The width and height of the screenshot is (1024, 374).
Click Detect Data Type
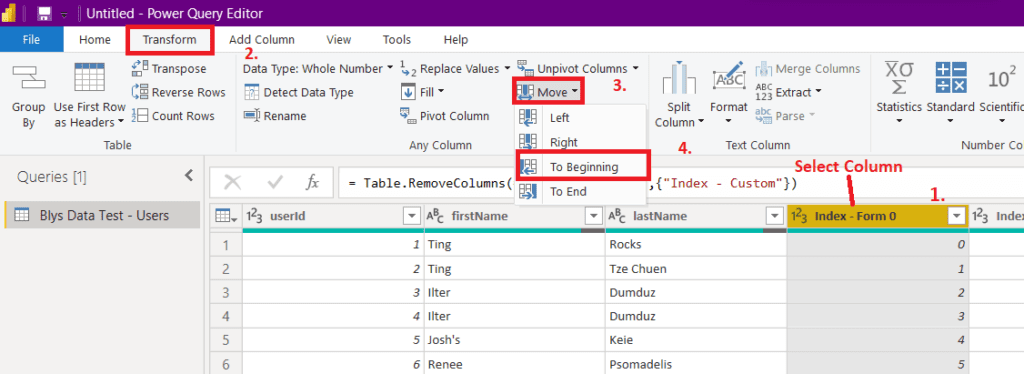[x=298, y=92]
